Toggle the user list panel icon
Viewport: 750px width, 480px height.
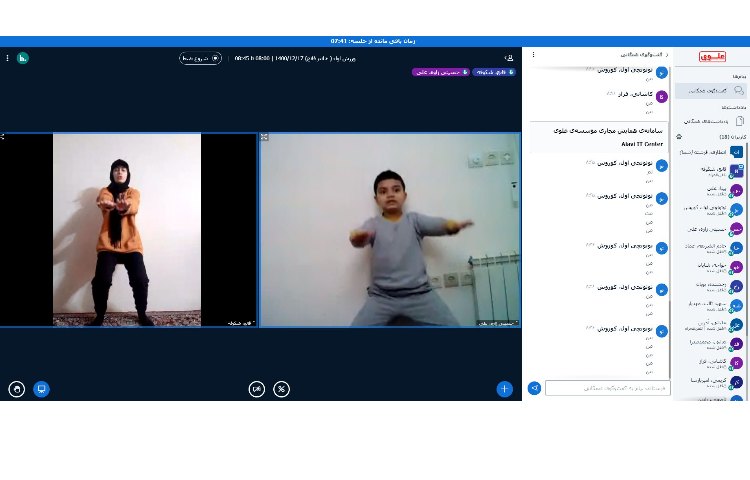tap(509, 58)
